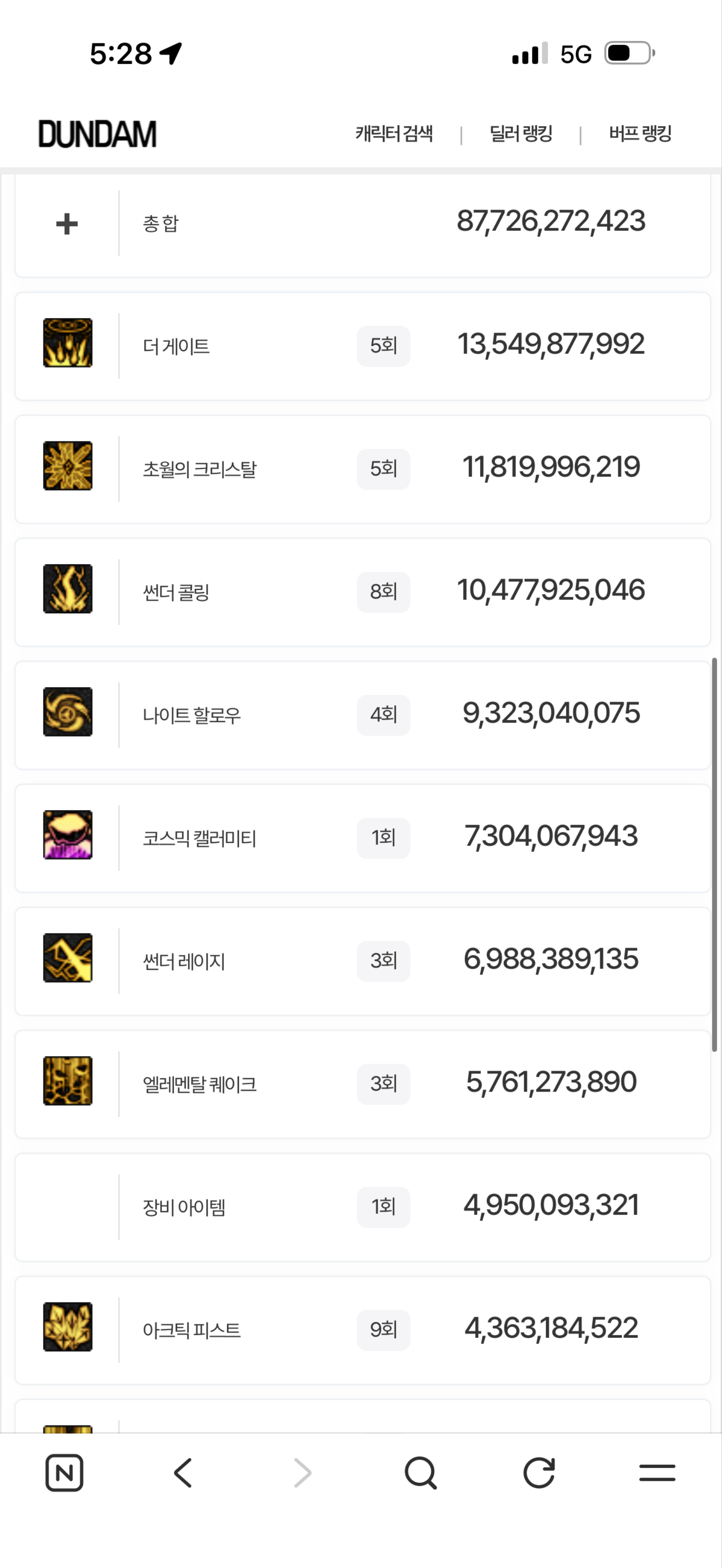Tap the 코스믹 캘러미티 skill icon
This screenshot has height=1568, width=722.
67,835
